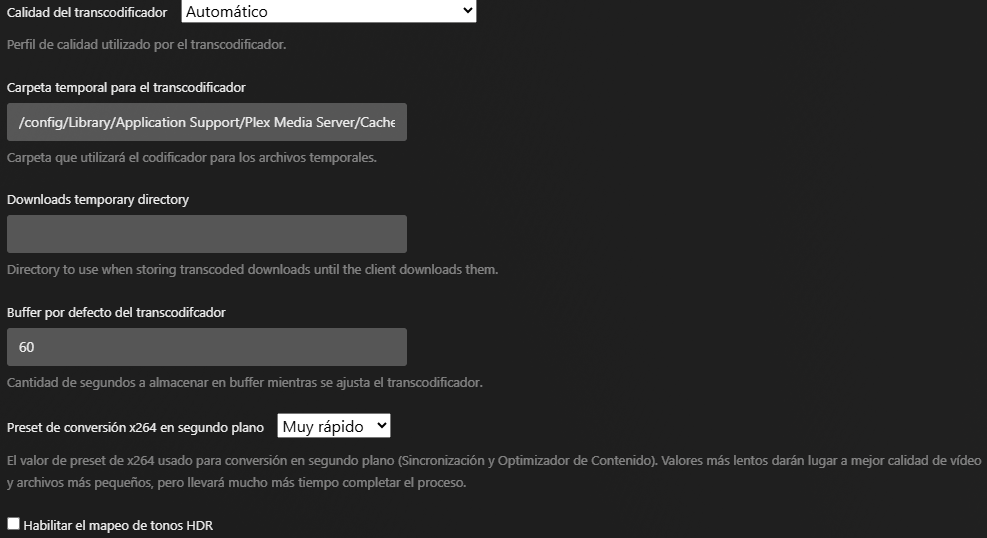Click the 'Habilitar el mapeo de tonos HDR' label

click(118, 525)
